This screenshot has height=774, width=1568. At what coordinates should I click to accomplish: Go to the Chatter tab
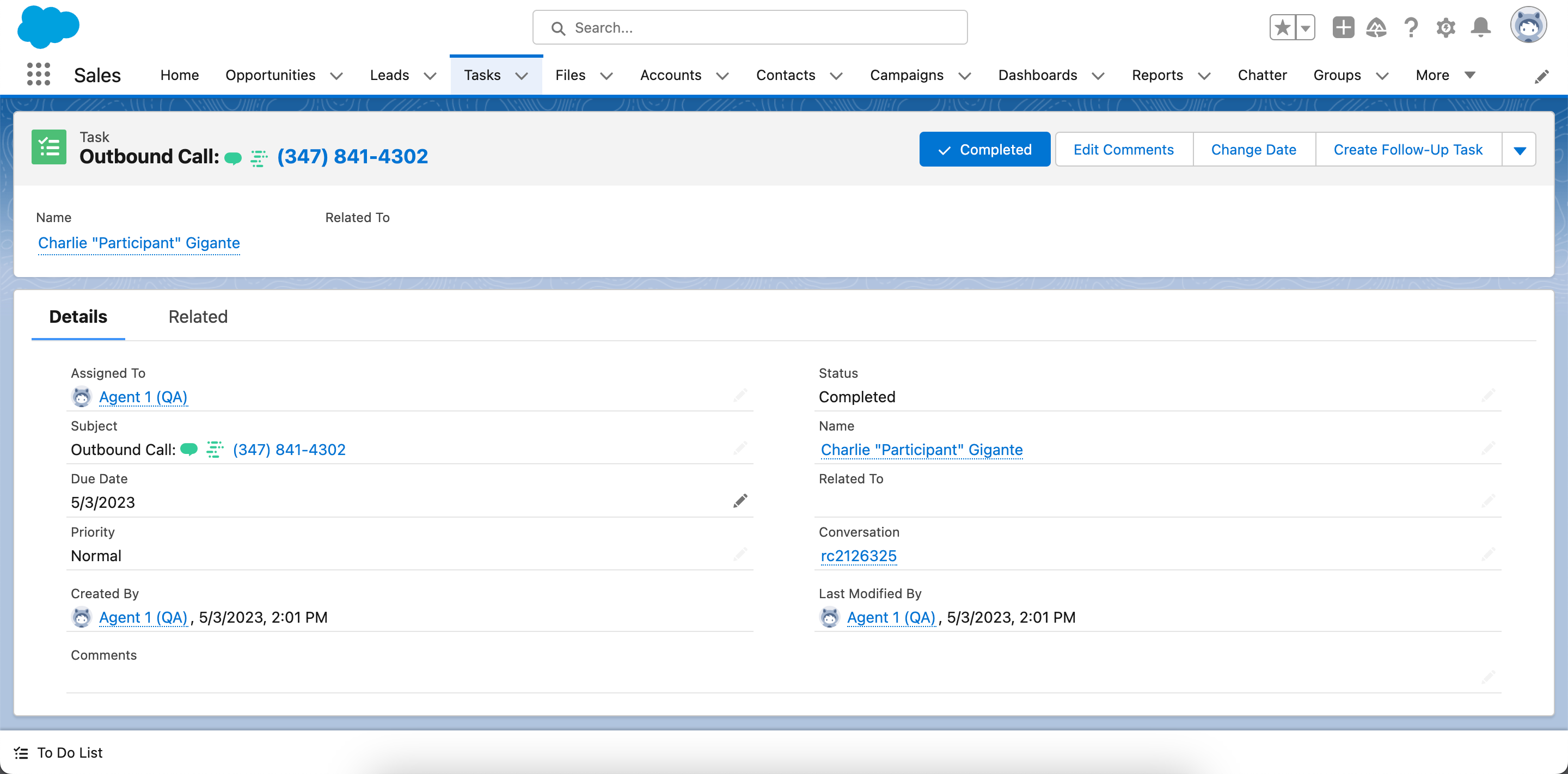[1262, 75]
